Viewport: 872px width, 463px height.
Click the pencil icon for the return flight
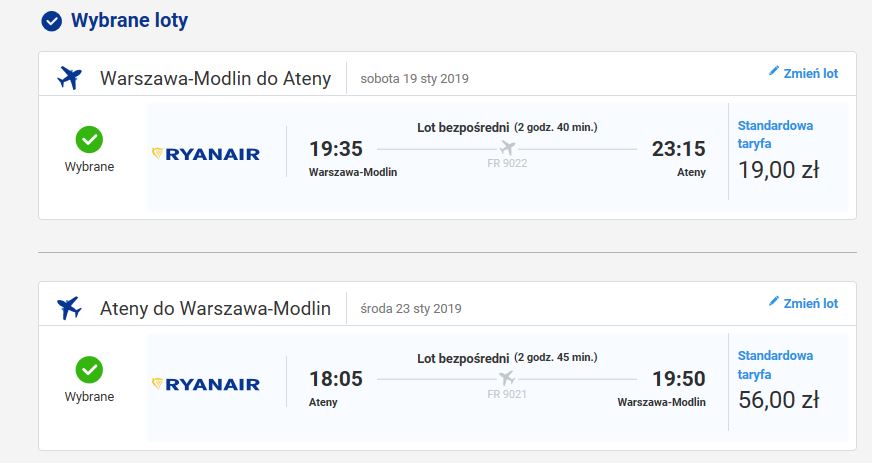coord(774,301)
